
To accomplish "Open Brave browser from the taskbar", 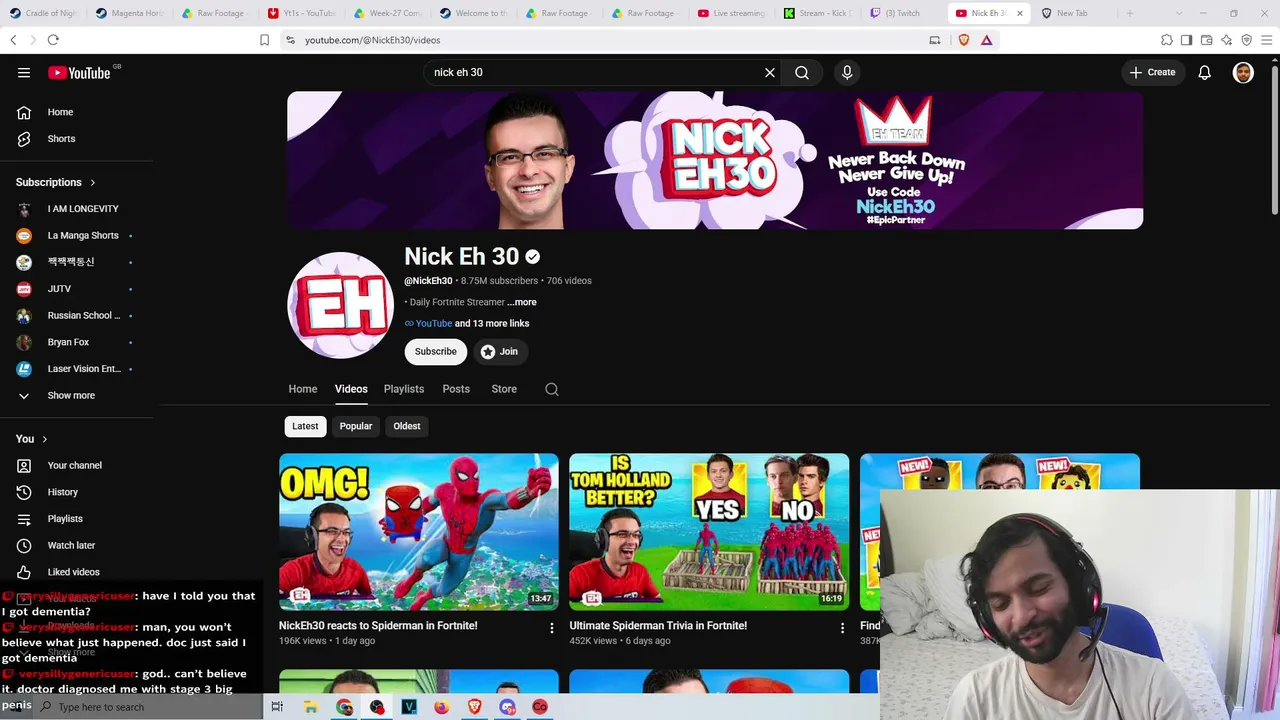I will pyautogui.click(x=474, y=707).
